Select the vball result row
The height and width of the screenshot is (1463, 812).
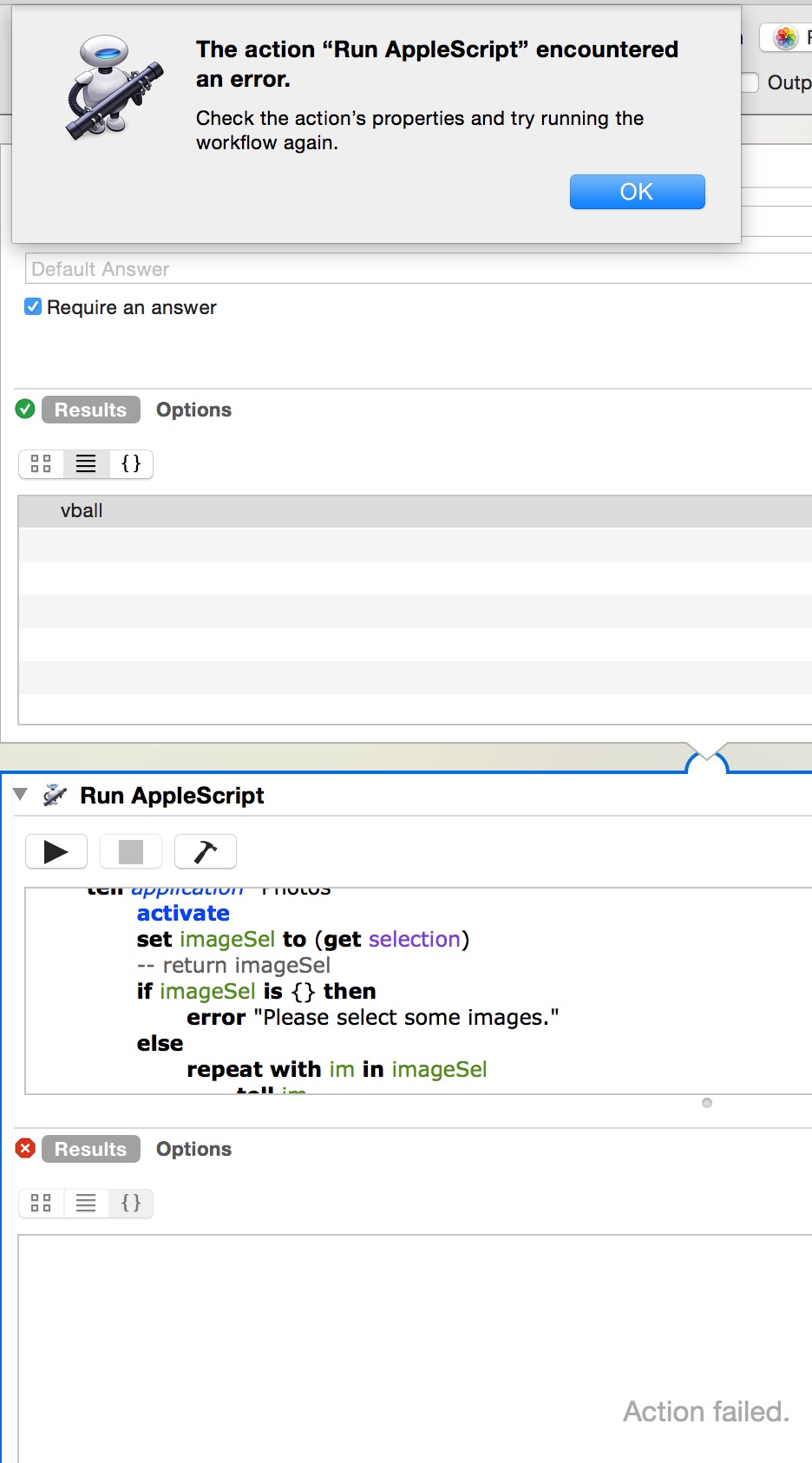tap(415, 511)
